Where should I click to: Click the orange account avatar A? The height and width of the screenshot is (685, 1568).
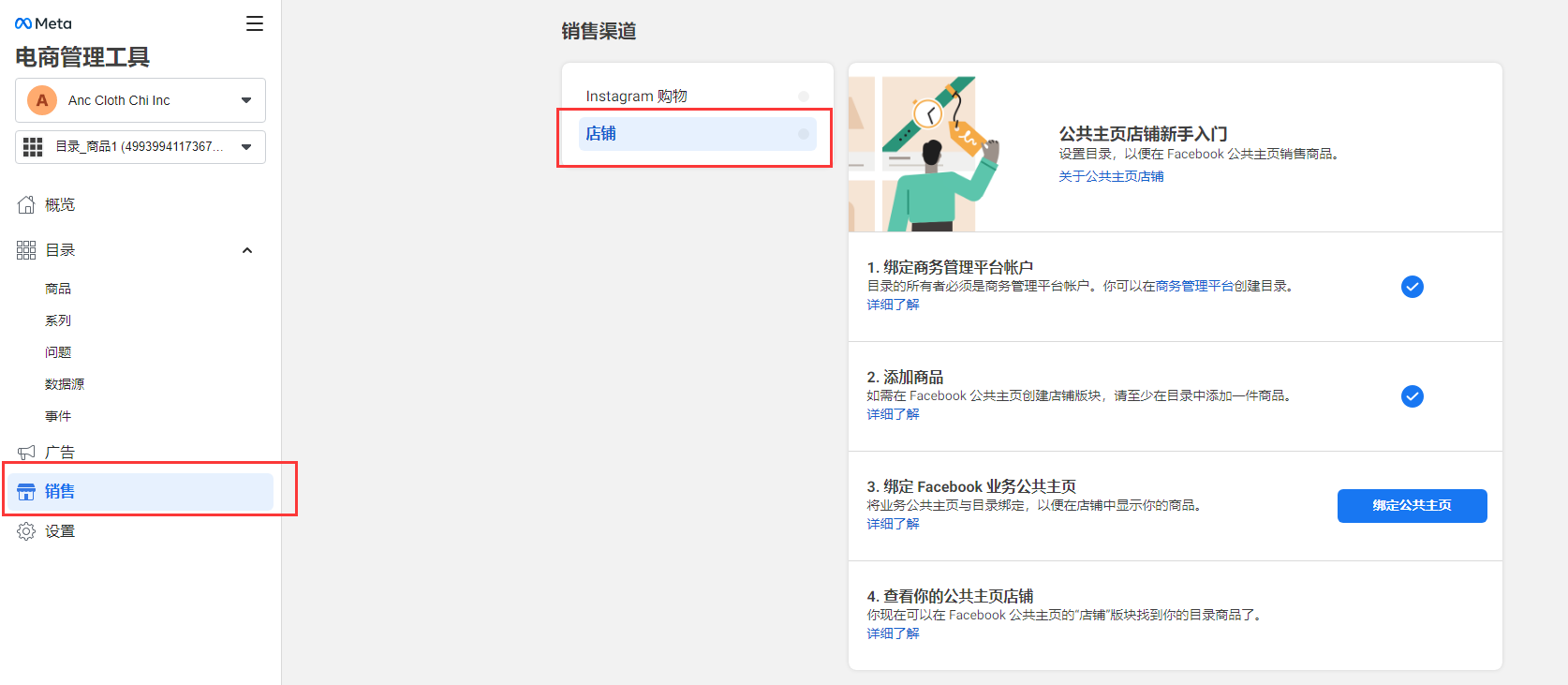42,100
